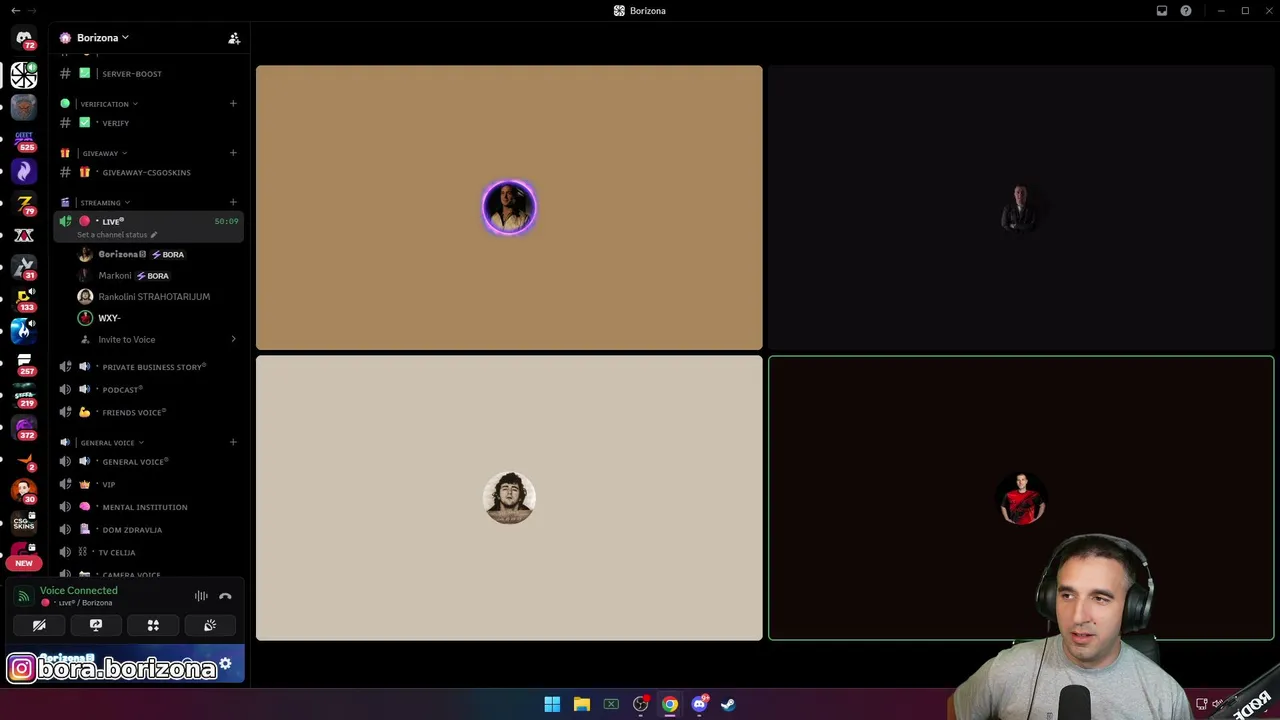Screen dimensions: 1280x720
Task: Toggle the camera on or off
Action: [x=39, y=625]
